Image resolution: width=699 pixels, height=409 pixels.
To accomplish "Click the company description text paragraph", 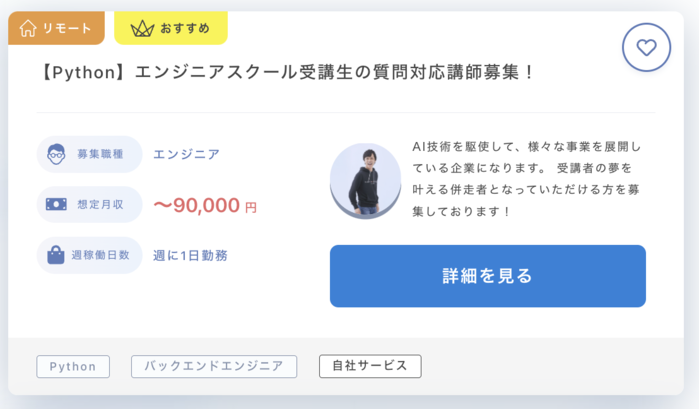I will point(526,179).
